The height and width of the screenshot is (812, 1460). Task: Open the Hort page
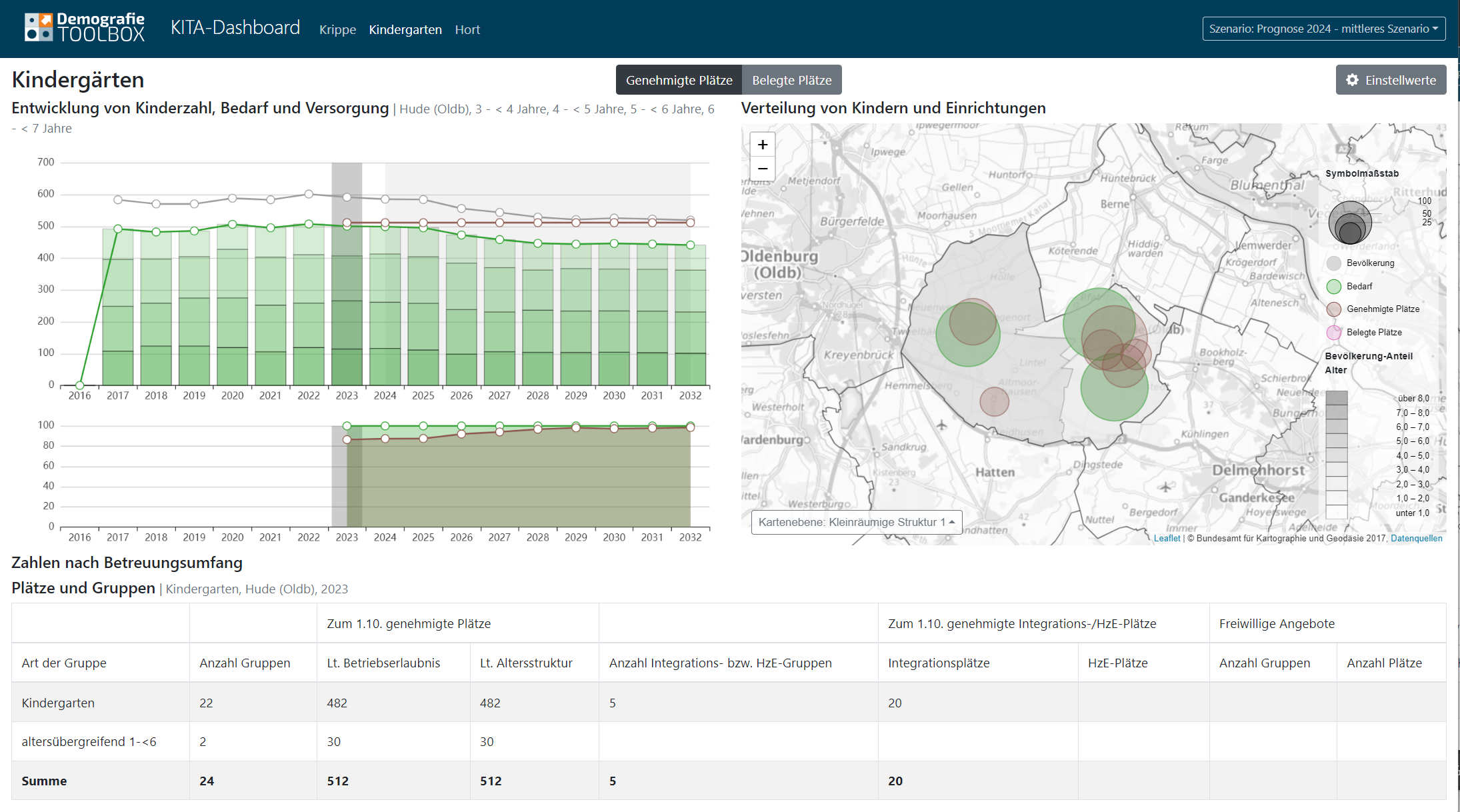[467, 29]
